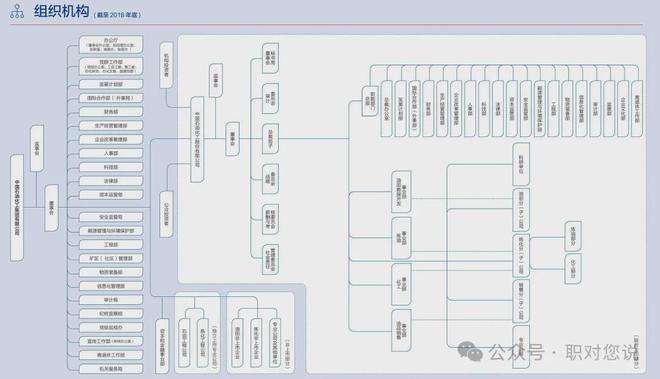Select the 科技部 box in left column
This screenshot has height=379, width=660.
pos(111,167)
